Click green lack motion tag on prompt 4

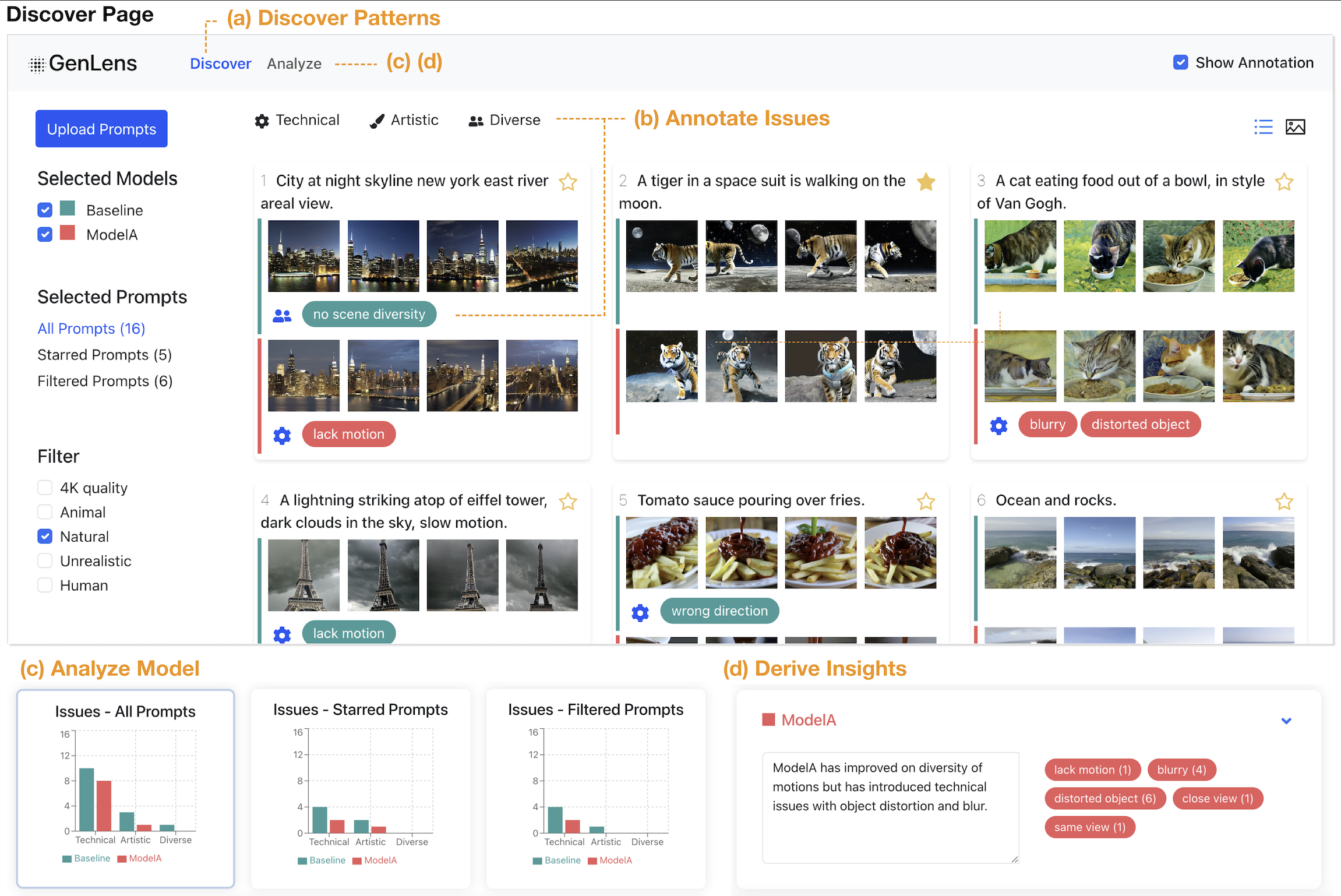tap(349, 633)
